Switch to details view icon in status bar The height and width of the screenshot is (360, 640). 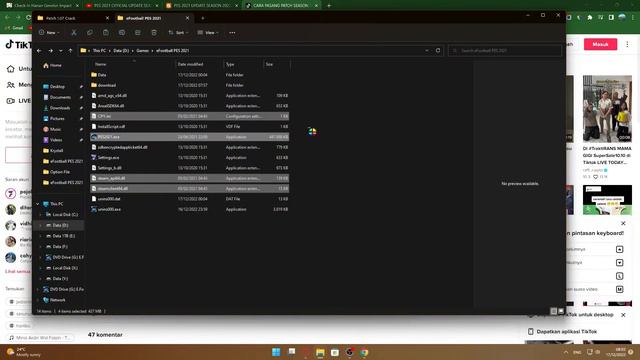[x=553, y=311]
